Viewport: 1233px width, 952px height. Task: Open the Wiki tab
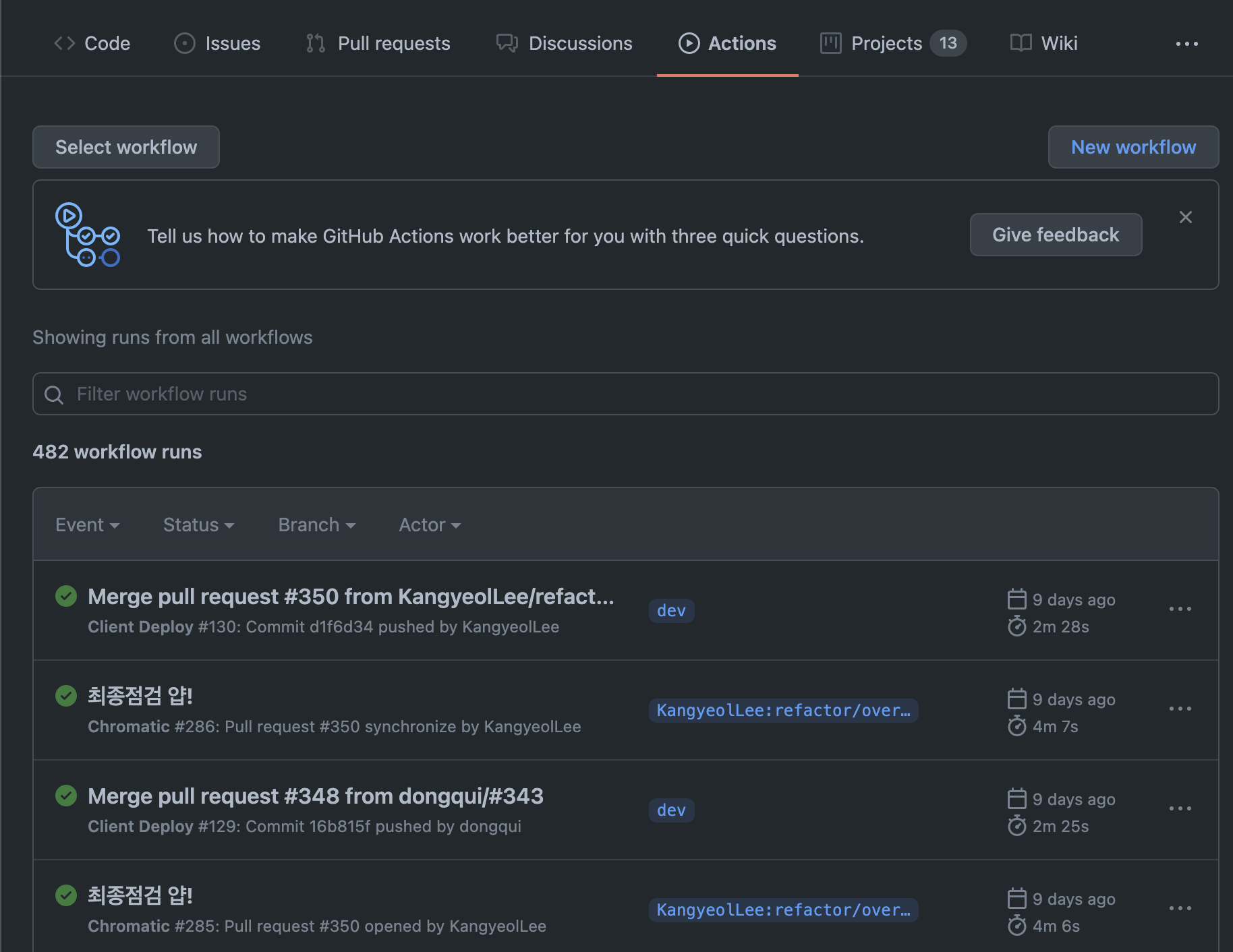coord(1044,43)
